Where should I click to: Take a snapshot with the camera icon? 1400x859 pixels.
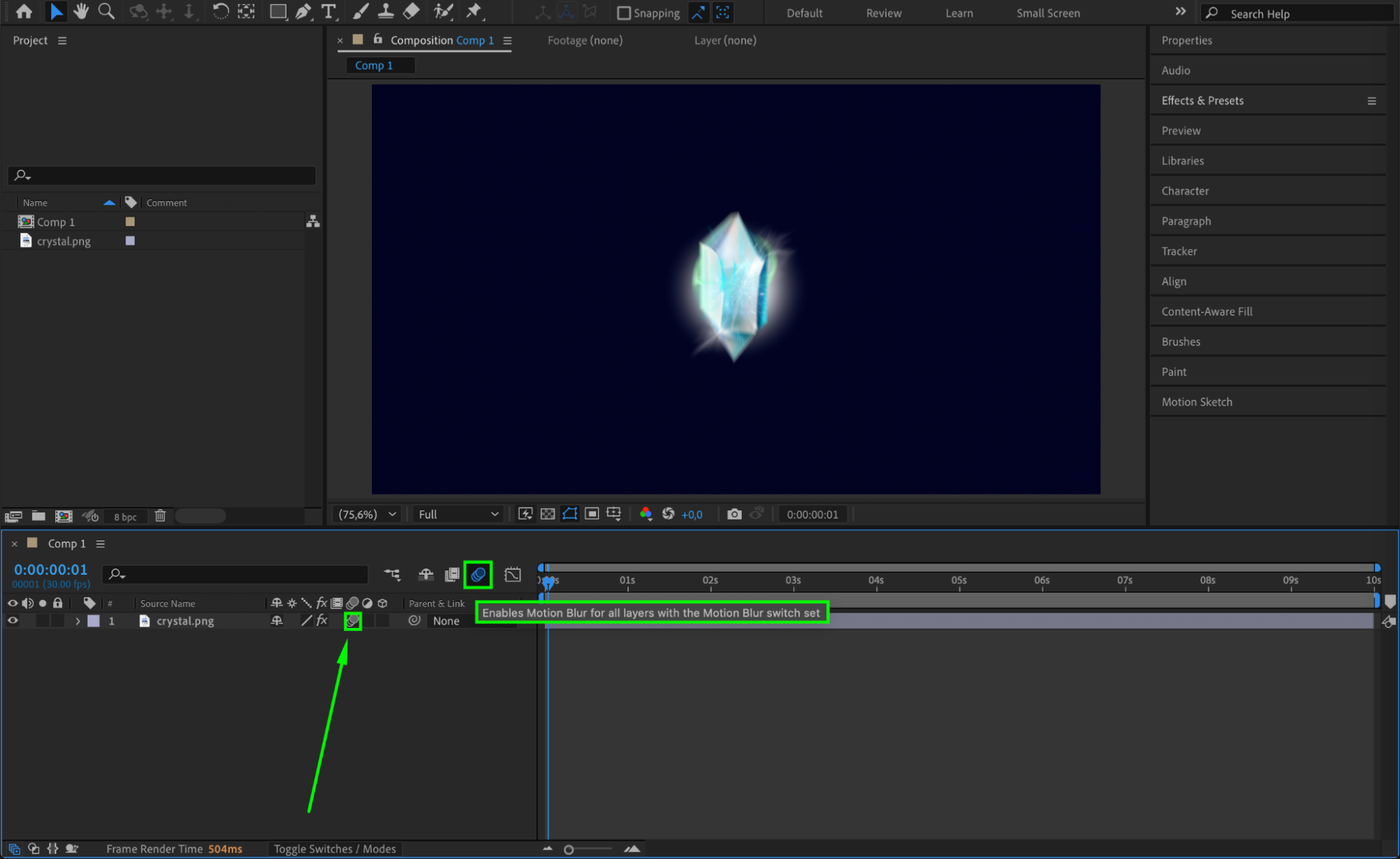coord(734,515)
